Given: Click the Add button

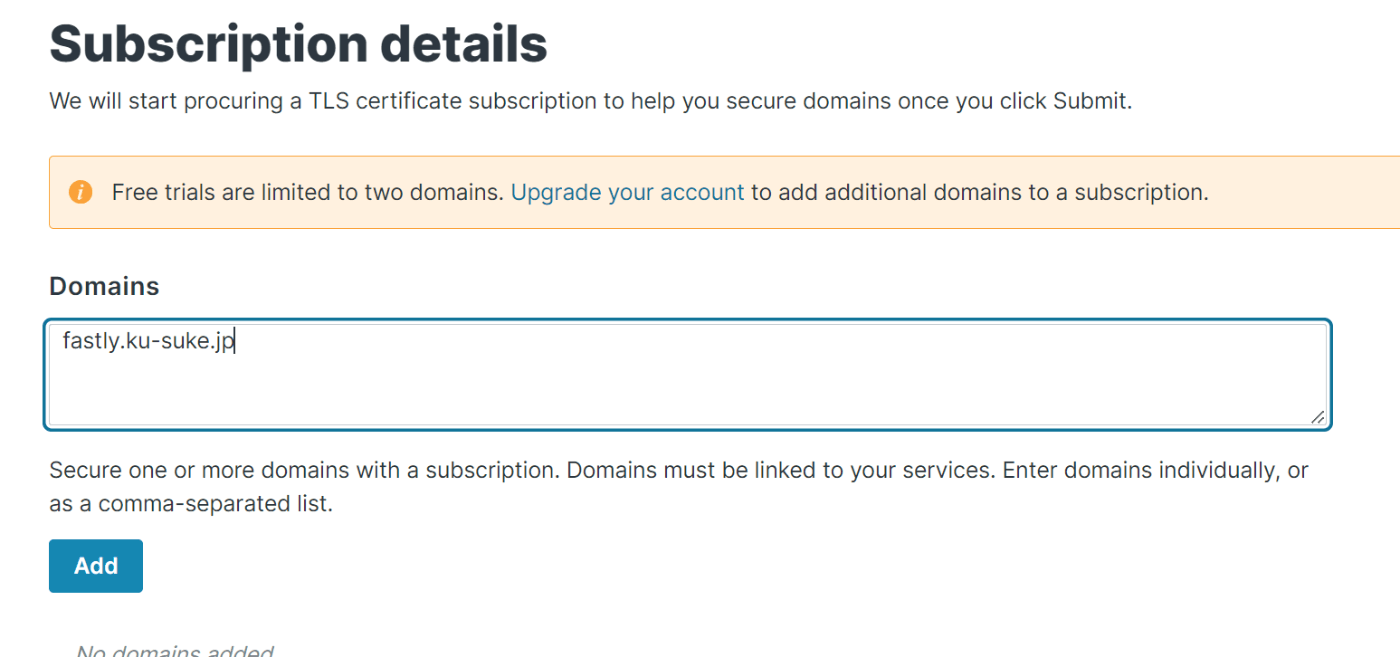Looking at the screenshot, I should click(x=96, y=566).
